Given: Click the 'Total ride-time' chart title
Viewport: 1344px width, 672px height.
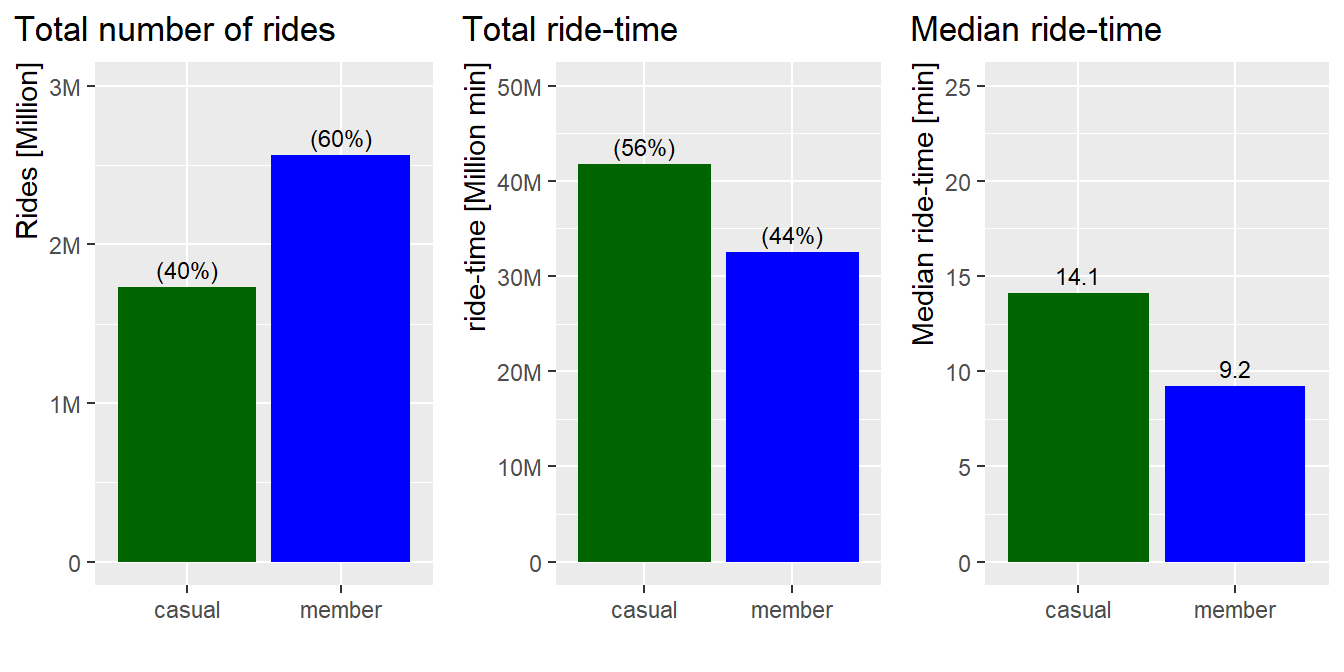Looking at the screenshot, I should click(570, 30).
